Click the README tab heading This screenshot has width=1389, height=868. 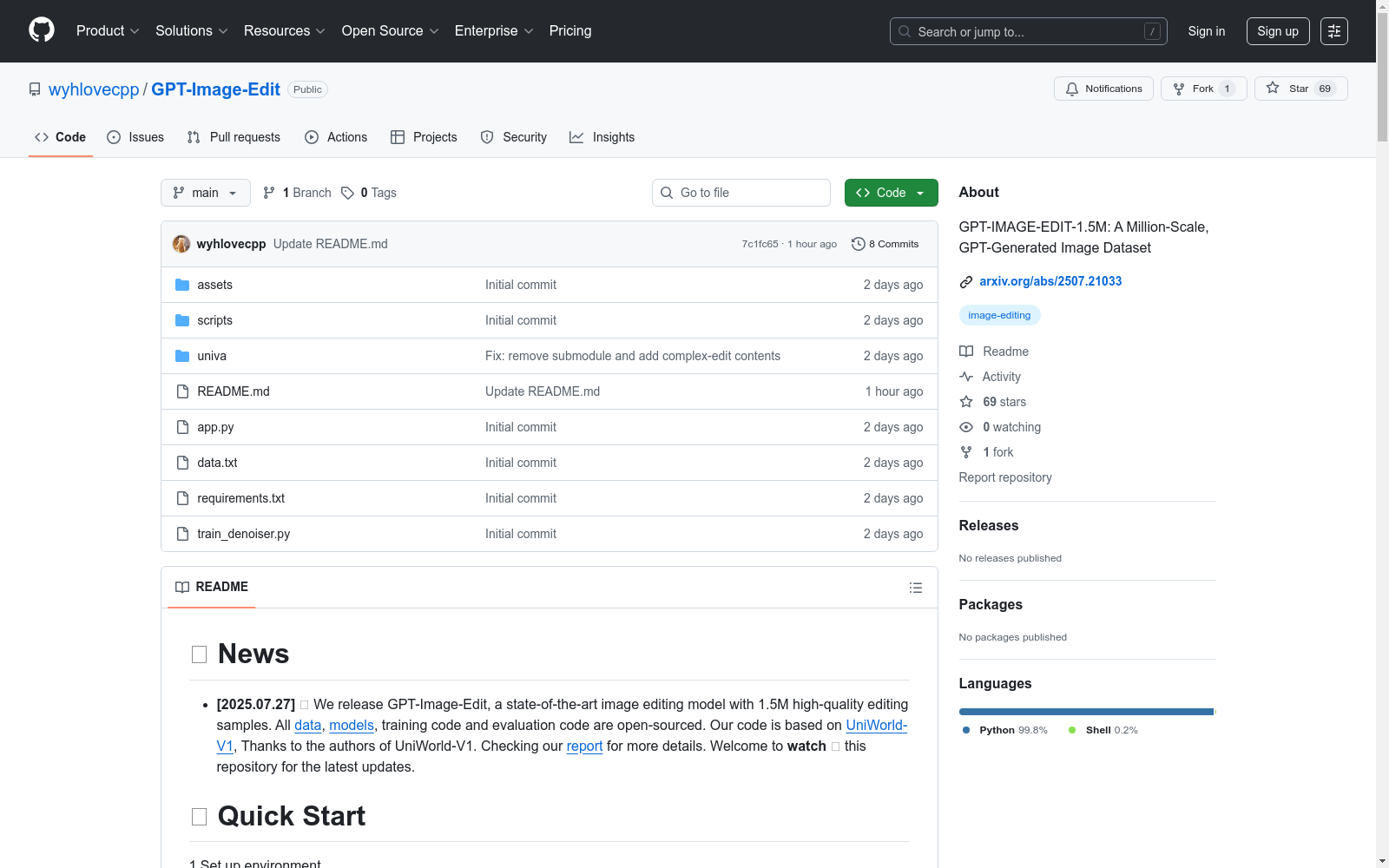coord(212,587)
